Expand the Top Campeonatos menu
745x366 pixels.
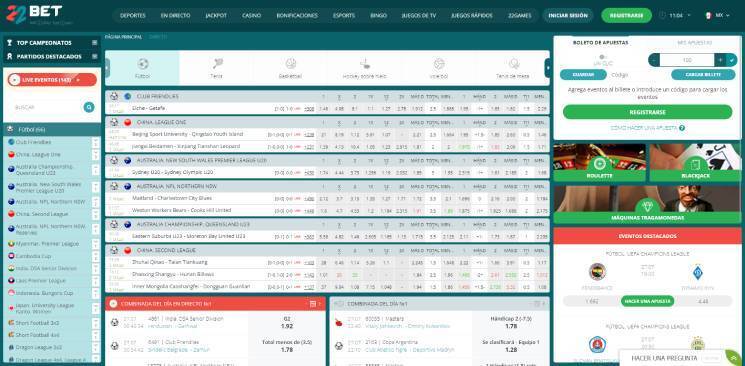pyautogui.click(x=95, y=43)
